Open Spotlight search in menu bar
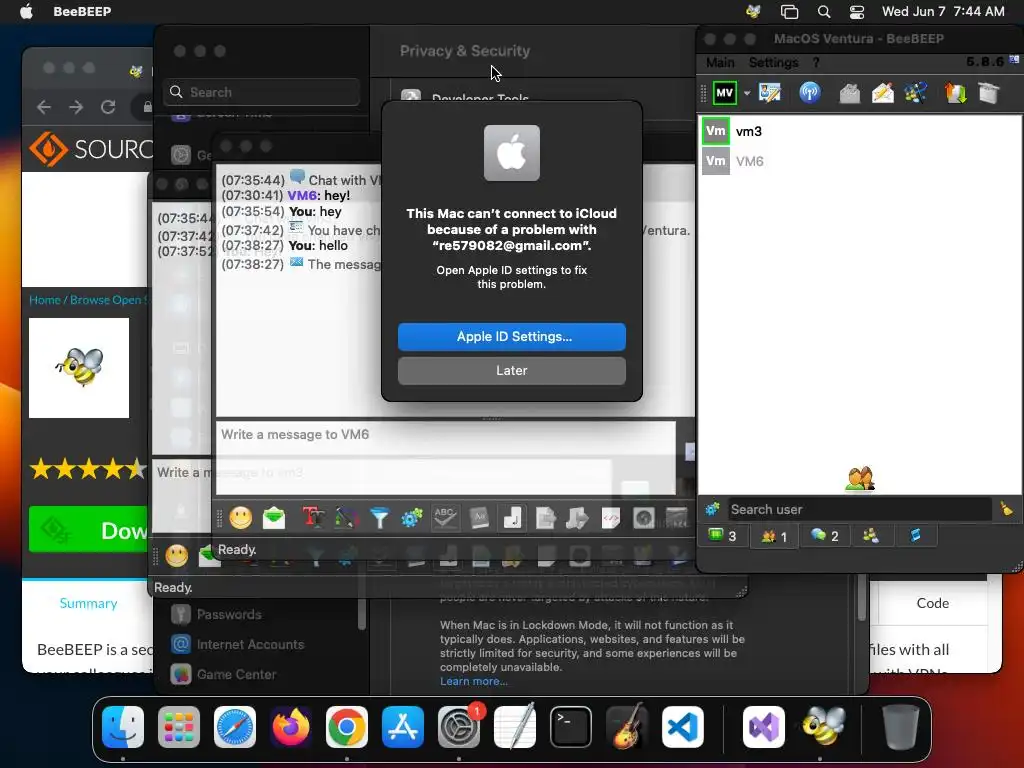1024x768 pixels. tap(824, 11)
